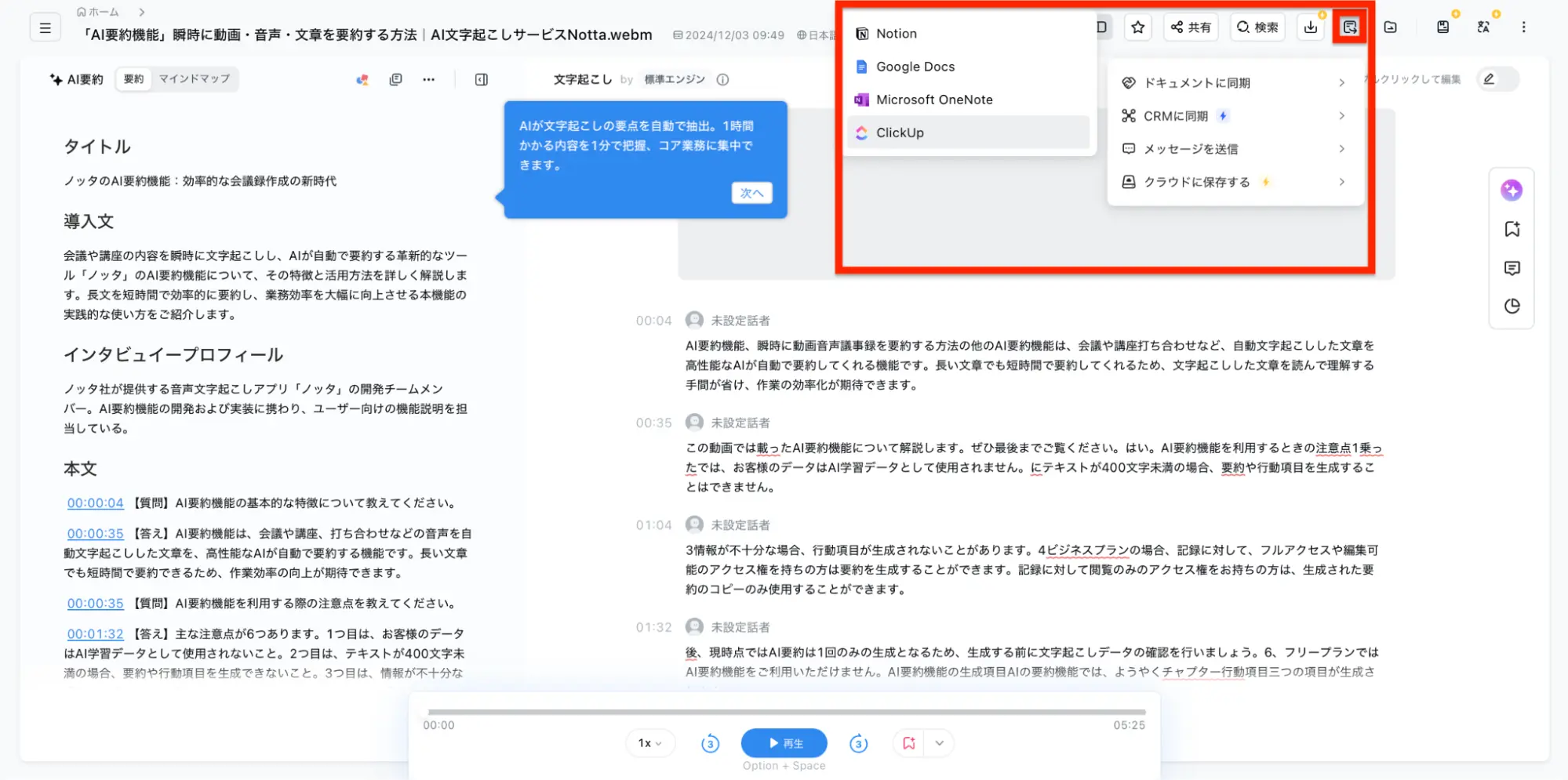This screenshot has height=780, width=1568.
Task: Click the 01:32 transcript timestamp
Action: coord(653,628)
